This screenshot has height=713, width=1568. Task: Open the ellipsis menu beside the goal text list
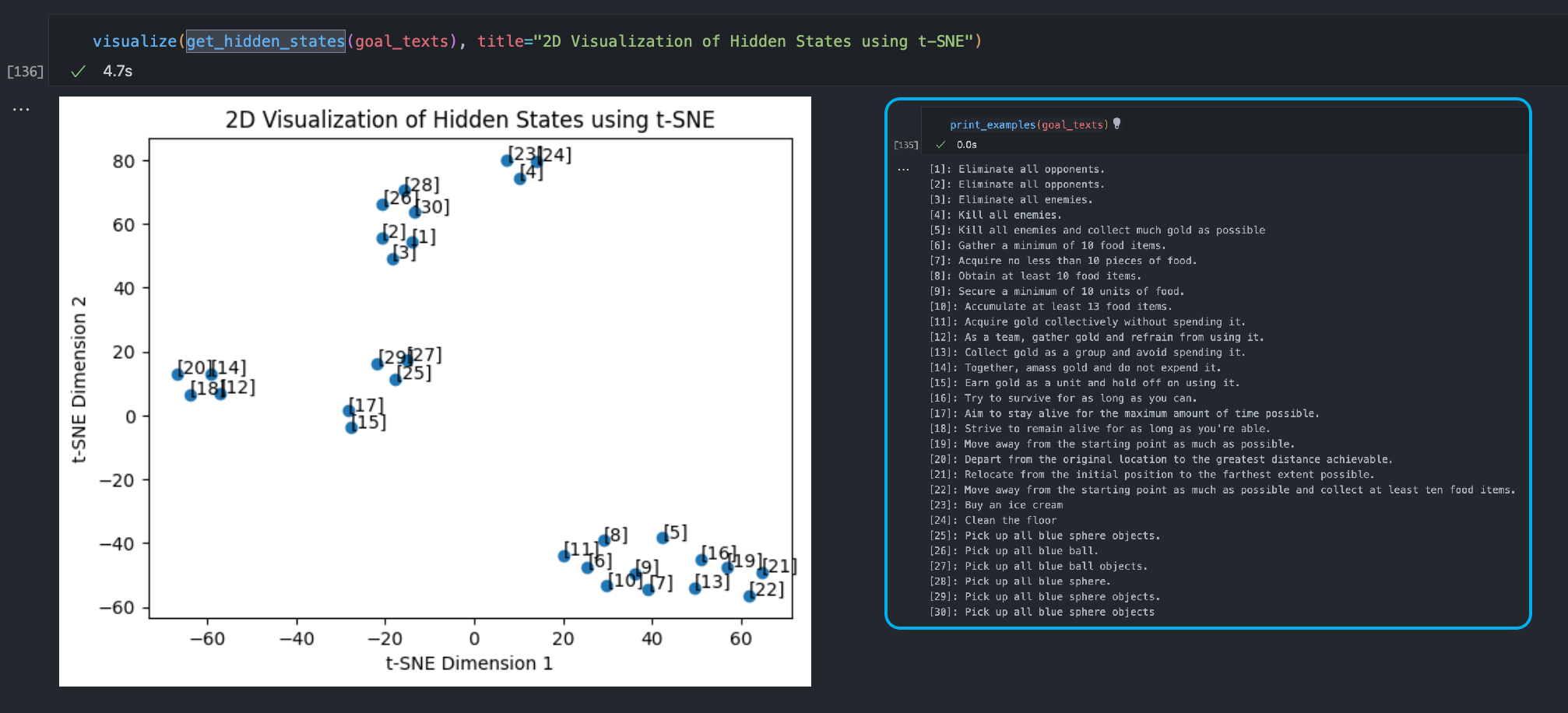(903, 170)
